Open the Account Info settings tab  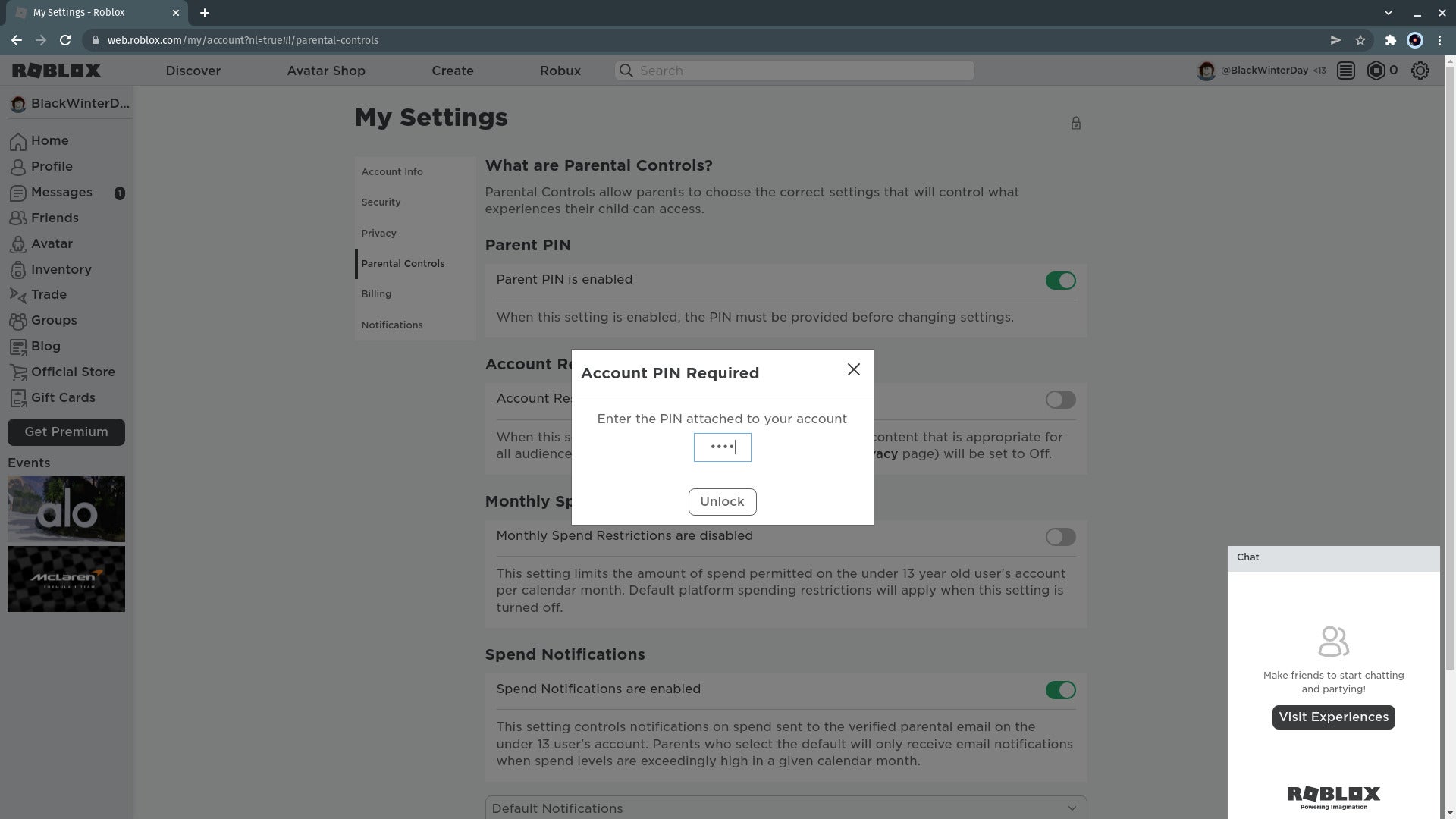(415, 171)
